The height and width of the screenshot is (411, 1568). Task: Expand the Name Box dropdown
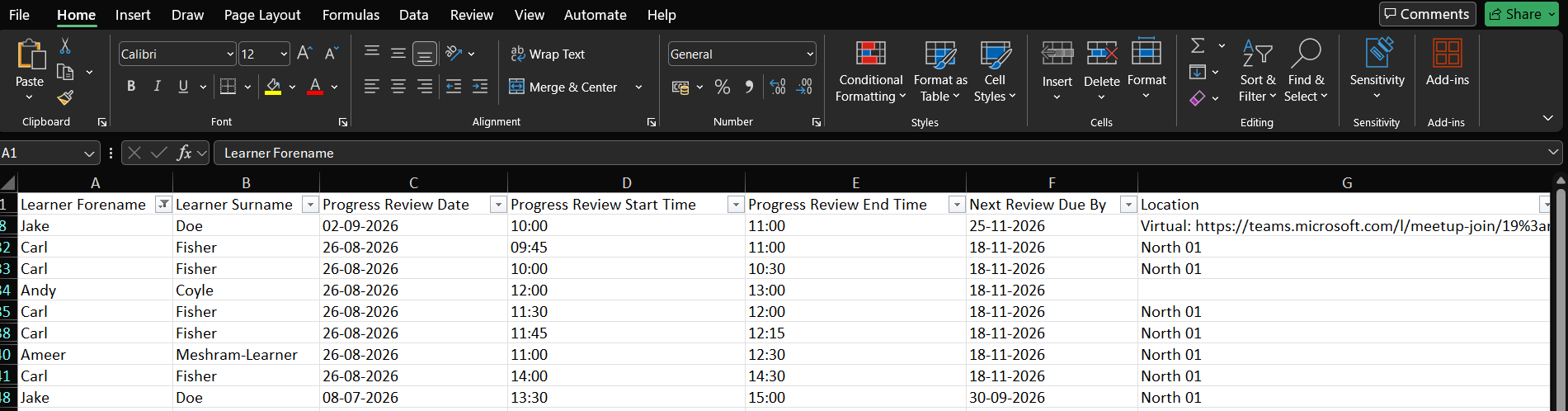[x=89, y=154]
